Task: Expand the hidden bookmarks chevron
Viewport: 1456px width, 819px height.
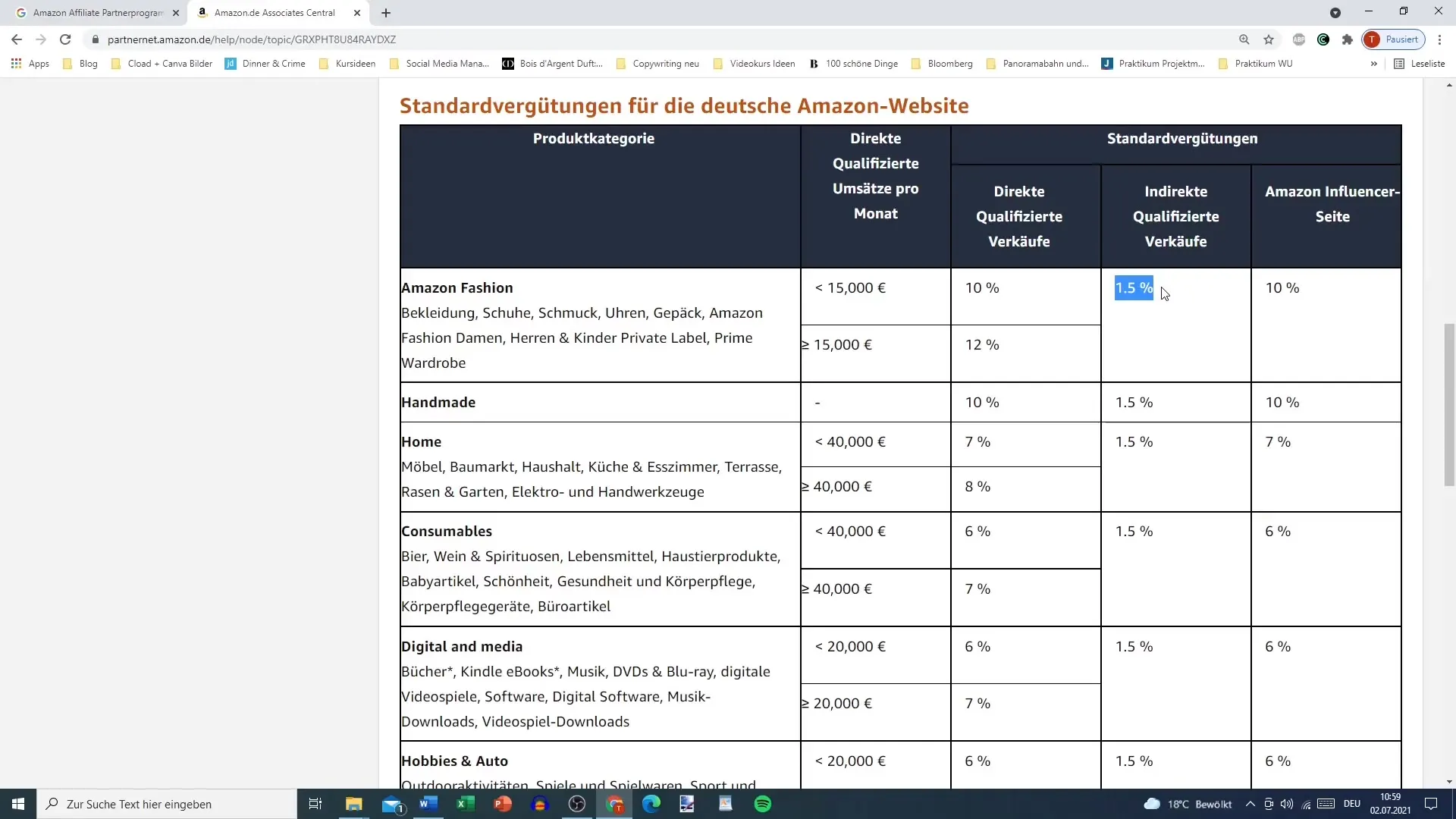Action: pos(1373,64)
